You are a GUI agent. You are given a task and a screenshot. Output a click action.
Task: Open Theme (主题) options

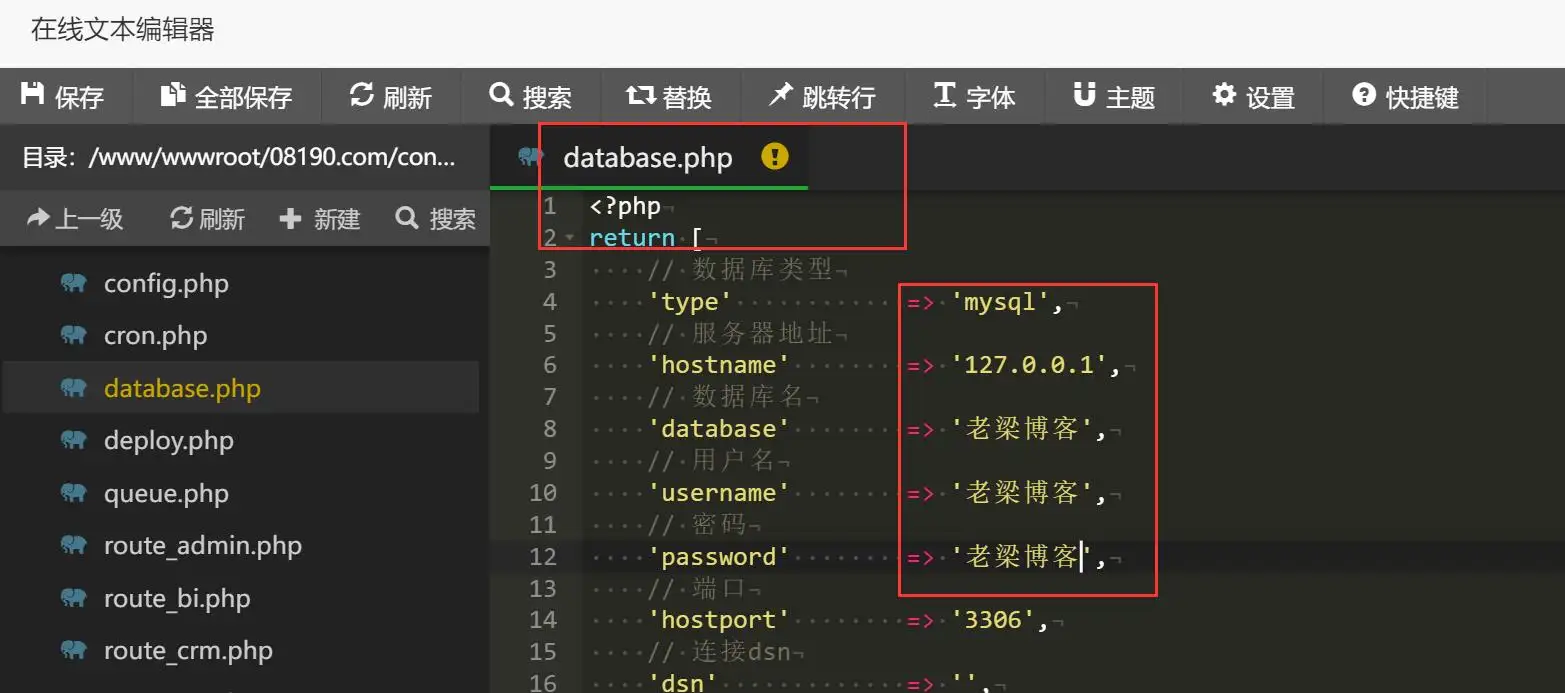pyautogui.click(x=1114, y=97)
